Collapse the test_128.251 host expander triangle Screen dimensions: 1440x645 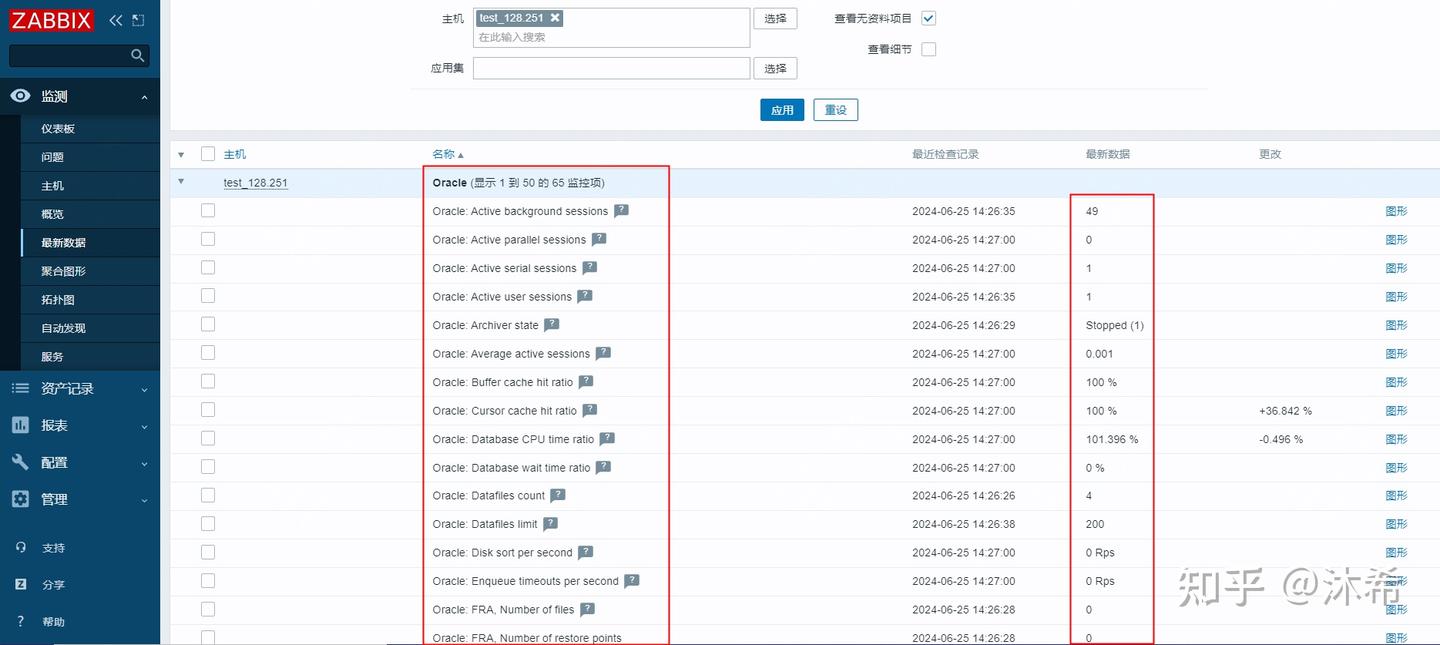pos(181,182)
